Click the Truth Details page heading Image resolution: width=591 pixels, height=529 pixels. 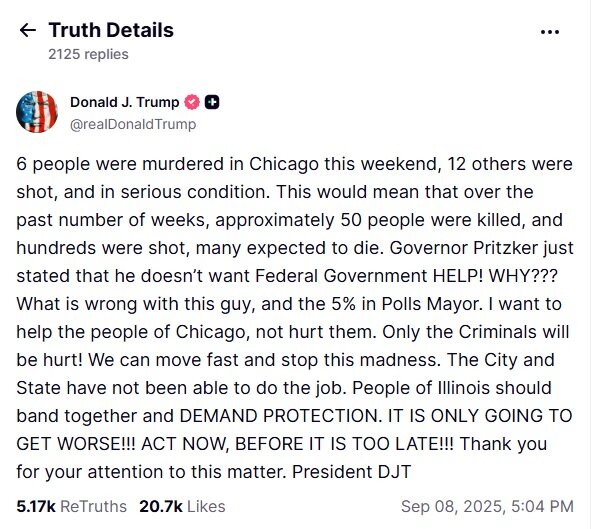click(x=111, y=30)
